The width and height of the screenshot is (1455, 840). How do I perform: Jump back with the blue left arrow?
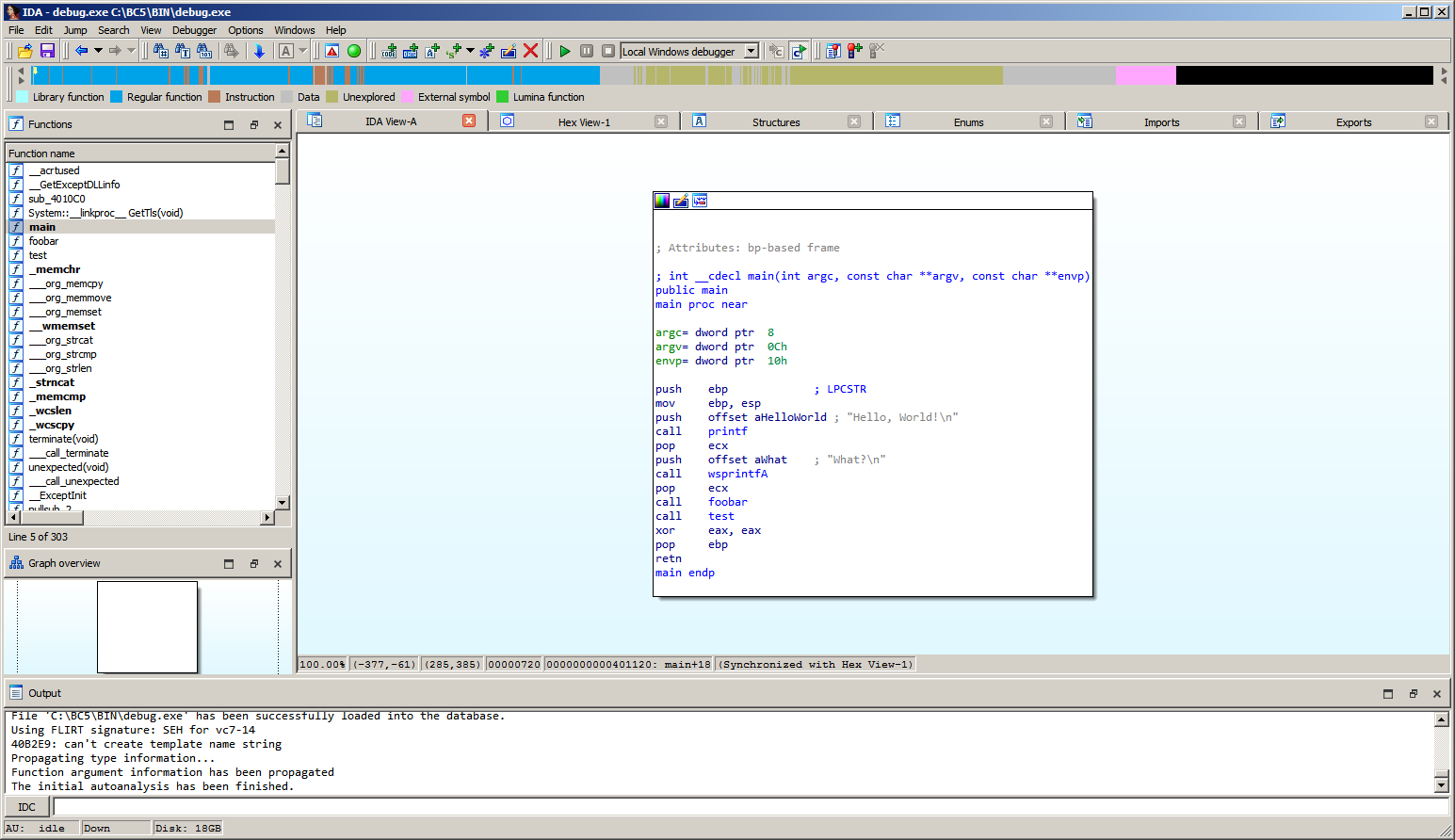(82, 51)
